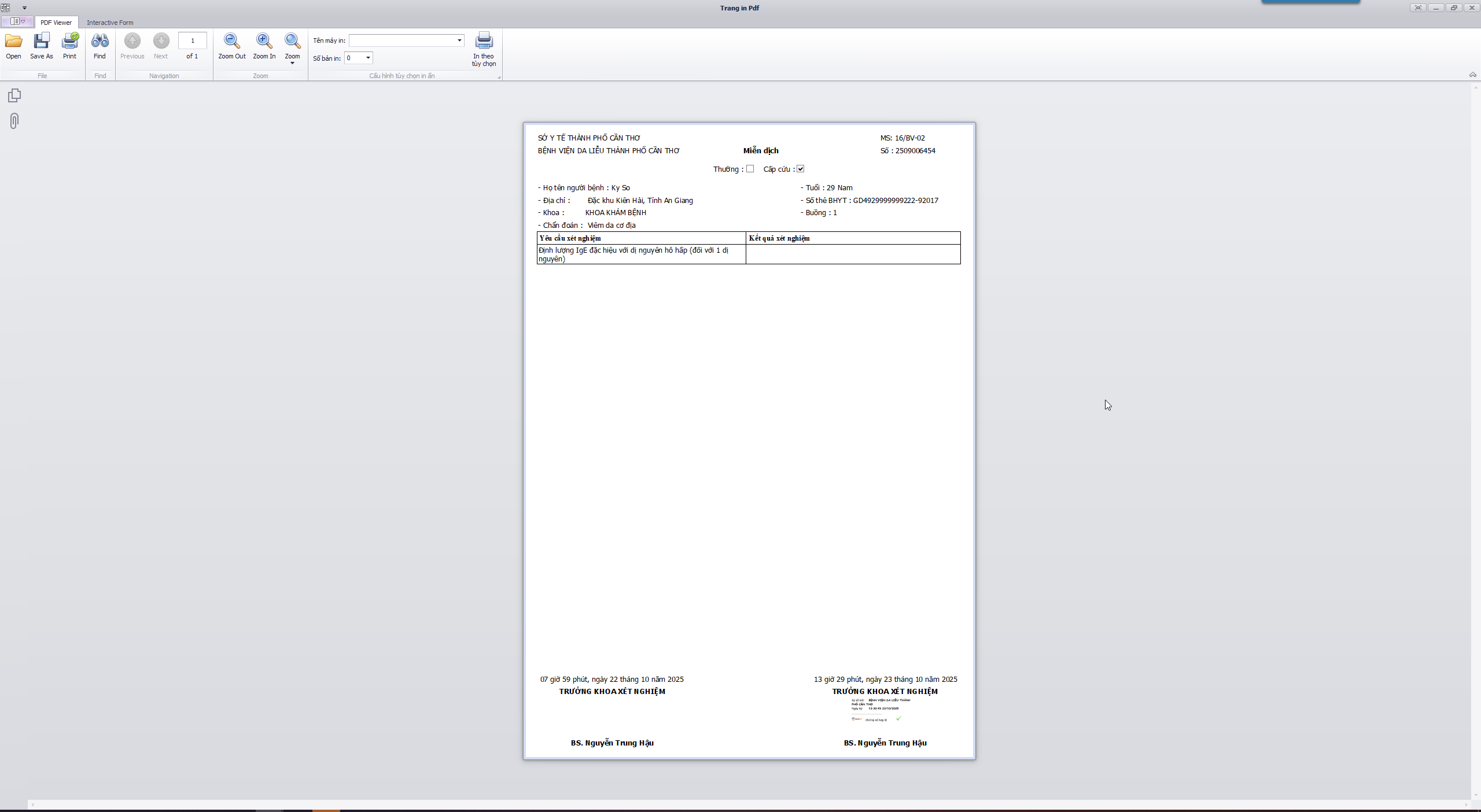The image size is (1481, 812).
Task: Open the page thumbnails sidebar icon
Action: [x=14, y=95]
